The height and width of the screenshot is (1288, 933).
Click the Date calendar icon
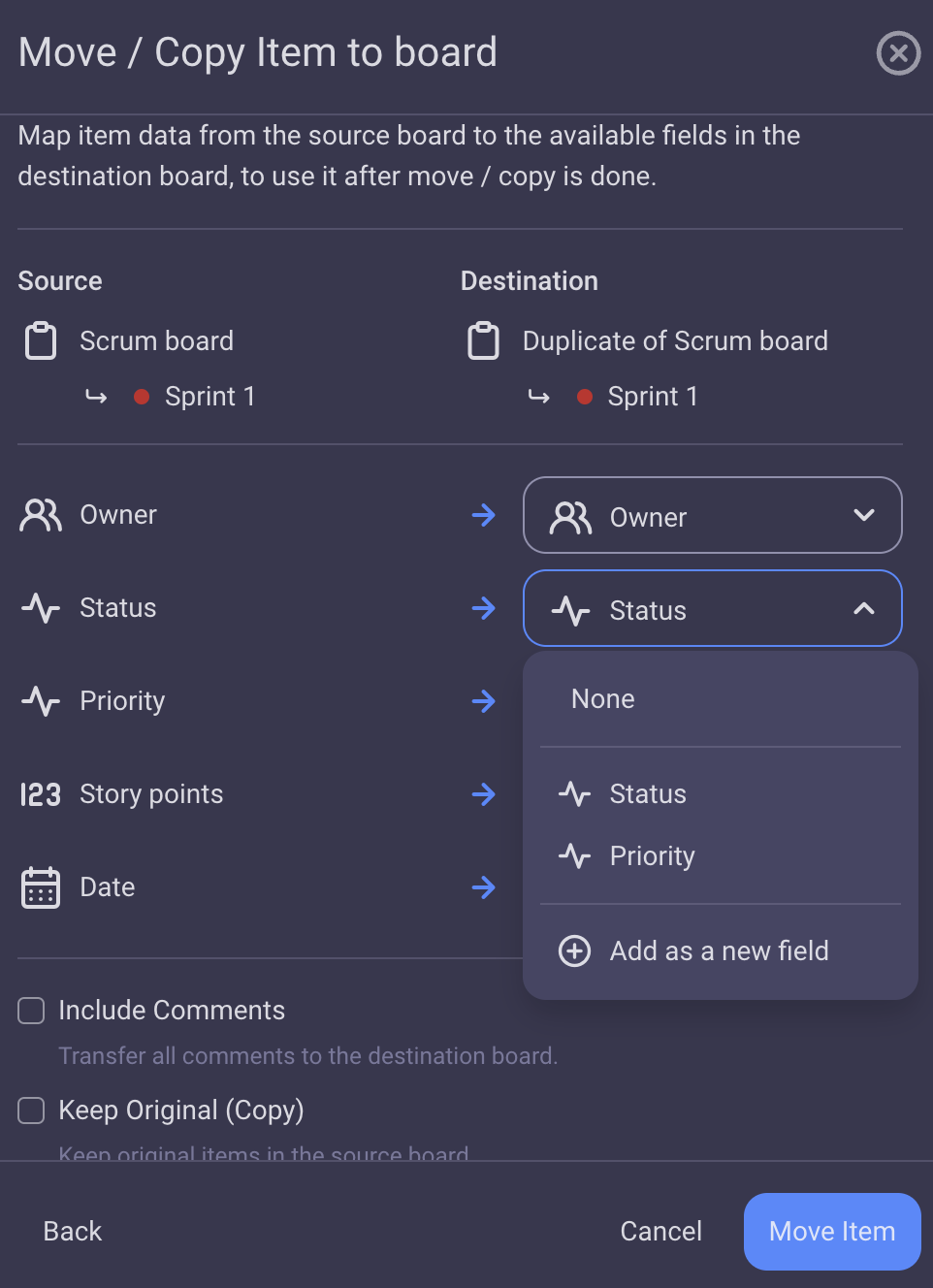[41, 887]
